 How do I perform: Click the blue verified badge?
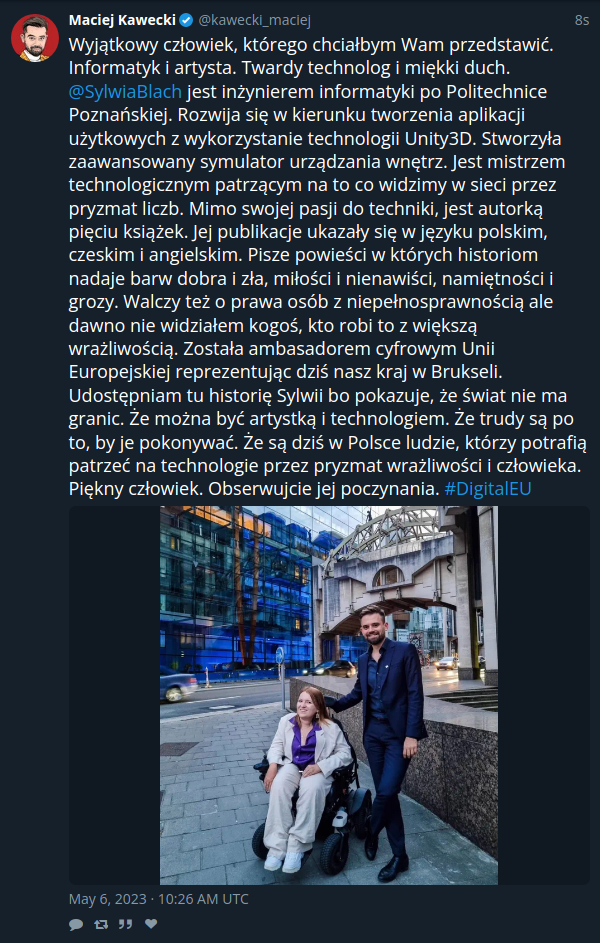tap(186, 20)
